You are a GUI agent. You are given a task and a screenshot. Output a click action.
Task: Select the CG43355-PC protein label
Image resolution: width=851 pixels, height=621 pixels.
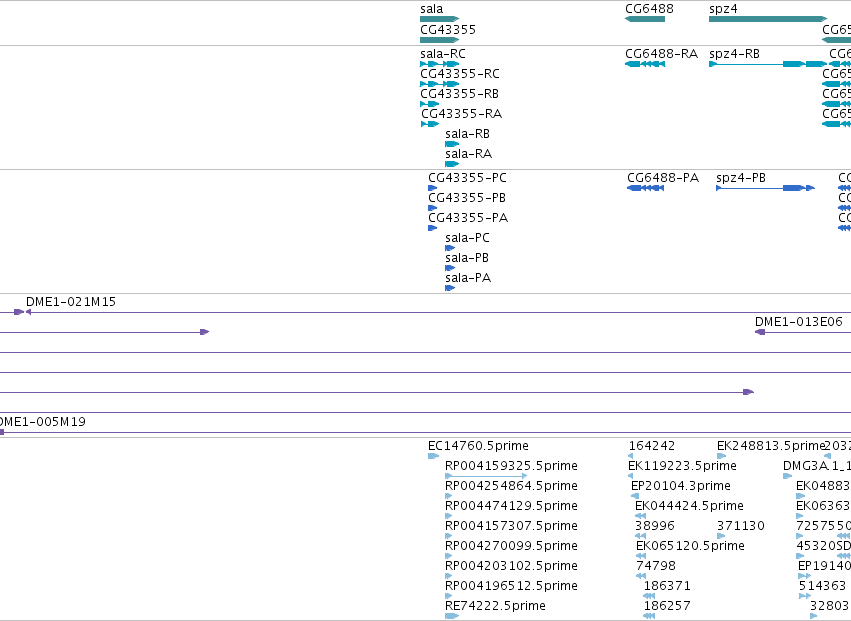click(x=467, y=178)
